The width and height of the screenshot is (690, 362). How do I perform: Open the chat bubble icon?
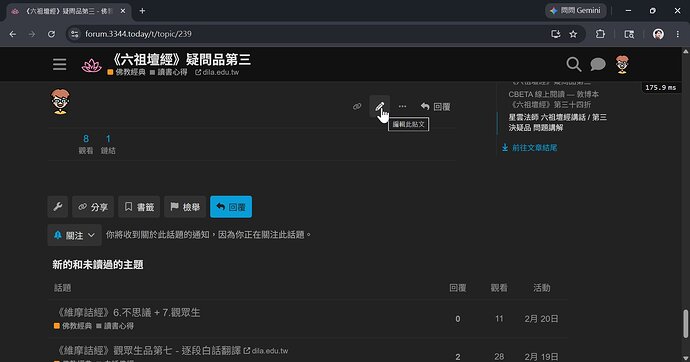point(598,64)
